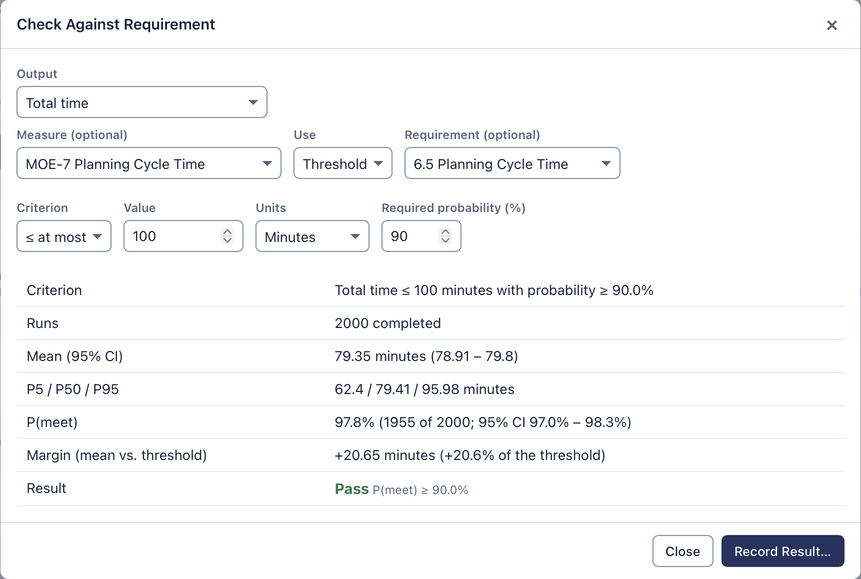Click the 'Required probability (%)' field label
Image resolution: width=861 pixels, height=579 pixels.
tap(454, 208)
